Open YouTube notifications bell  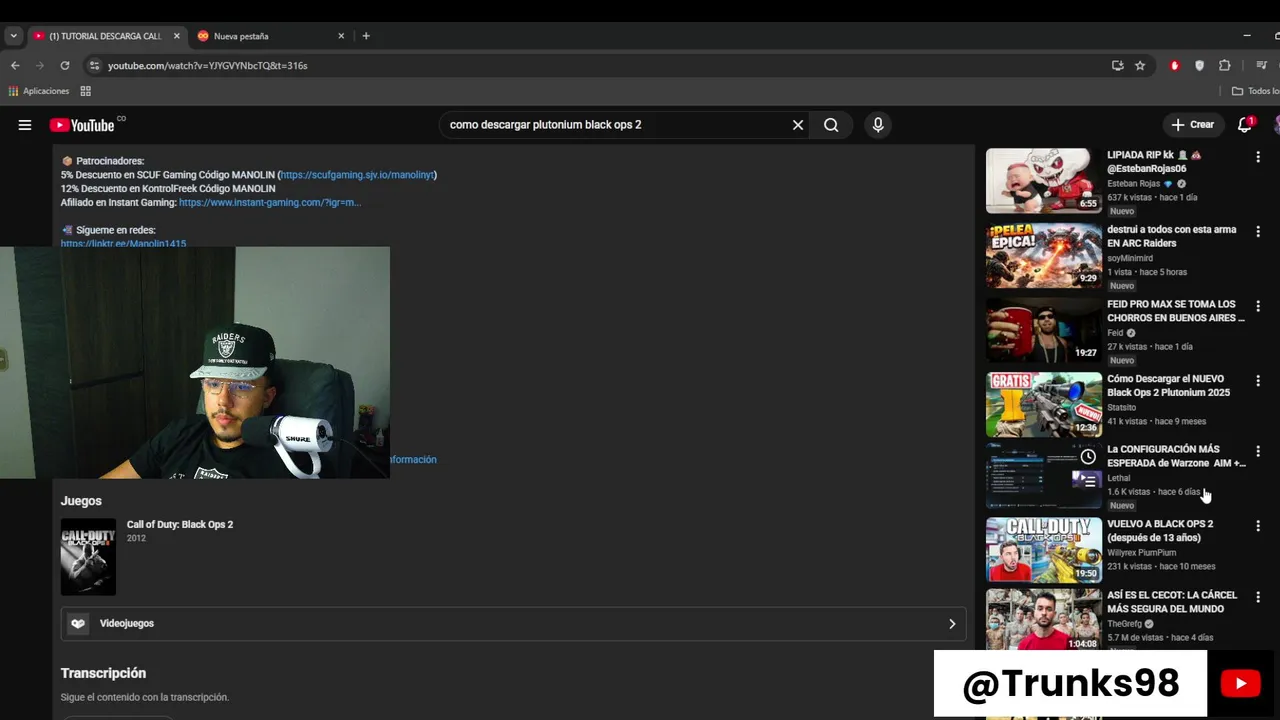[1245, 125]
